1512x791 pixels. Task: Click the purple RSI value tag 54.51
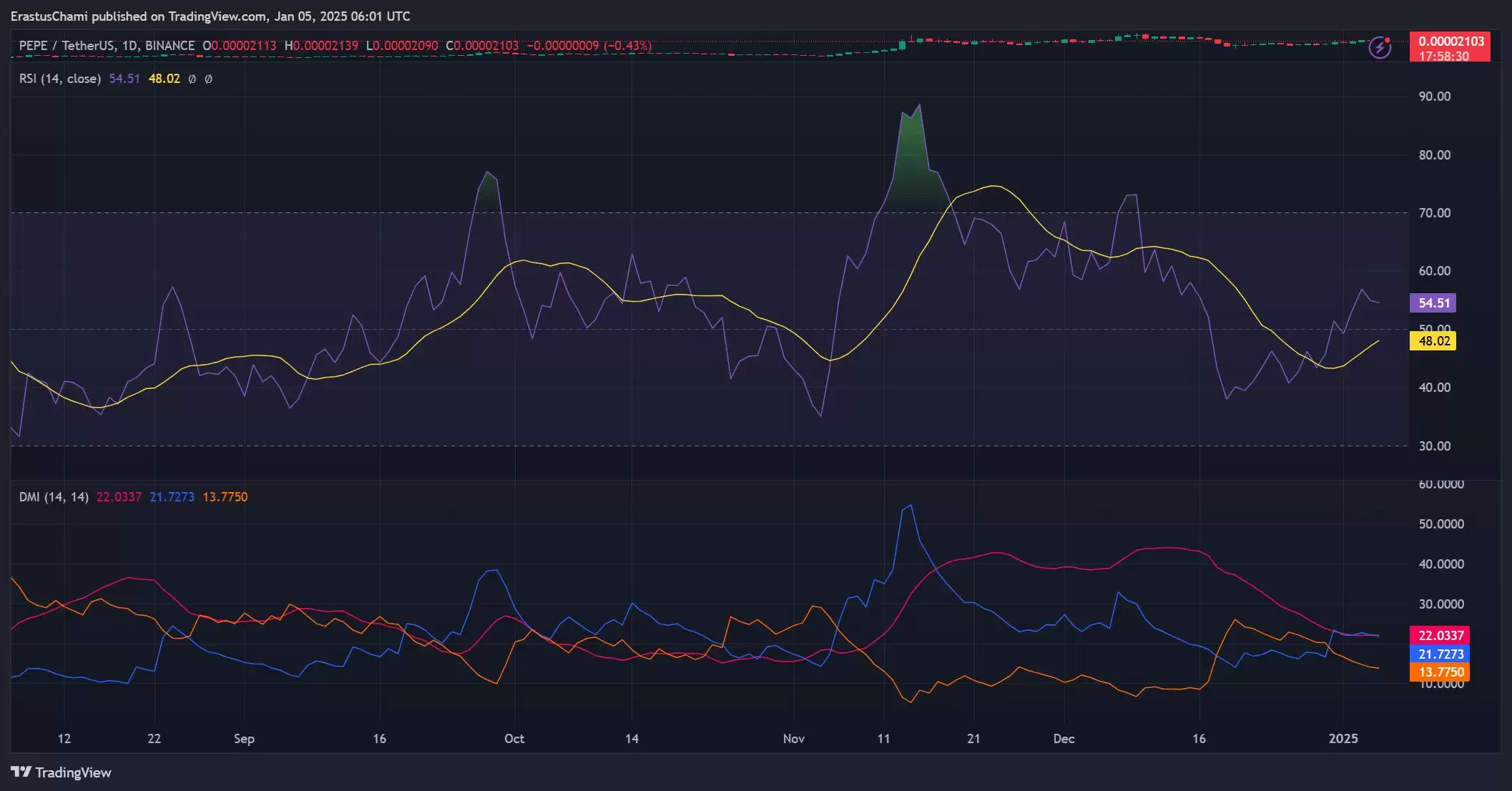(x=1433, y=303)
